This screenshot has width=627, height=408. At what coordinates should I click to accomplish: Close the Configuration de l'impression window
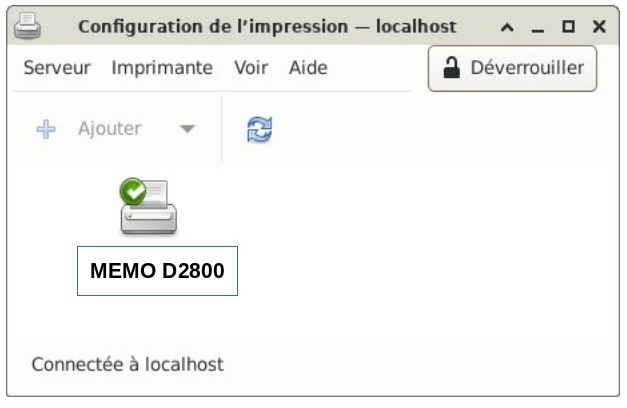pos(599,26)
